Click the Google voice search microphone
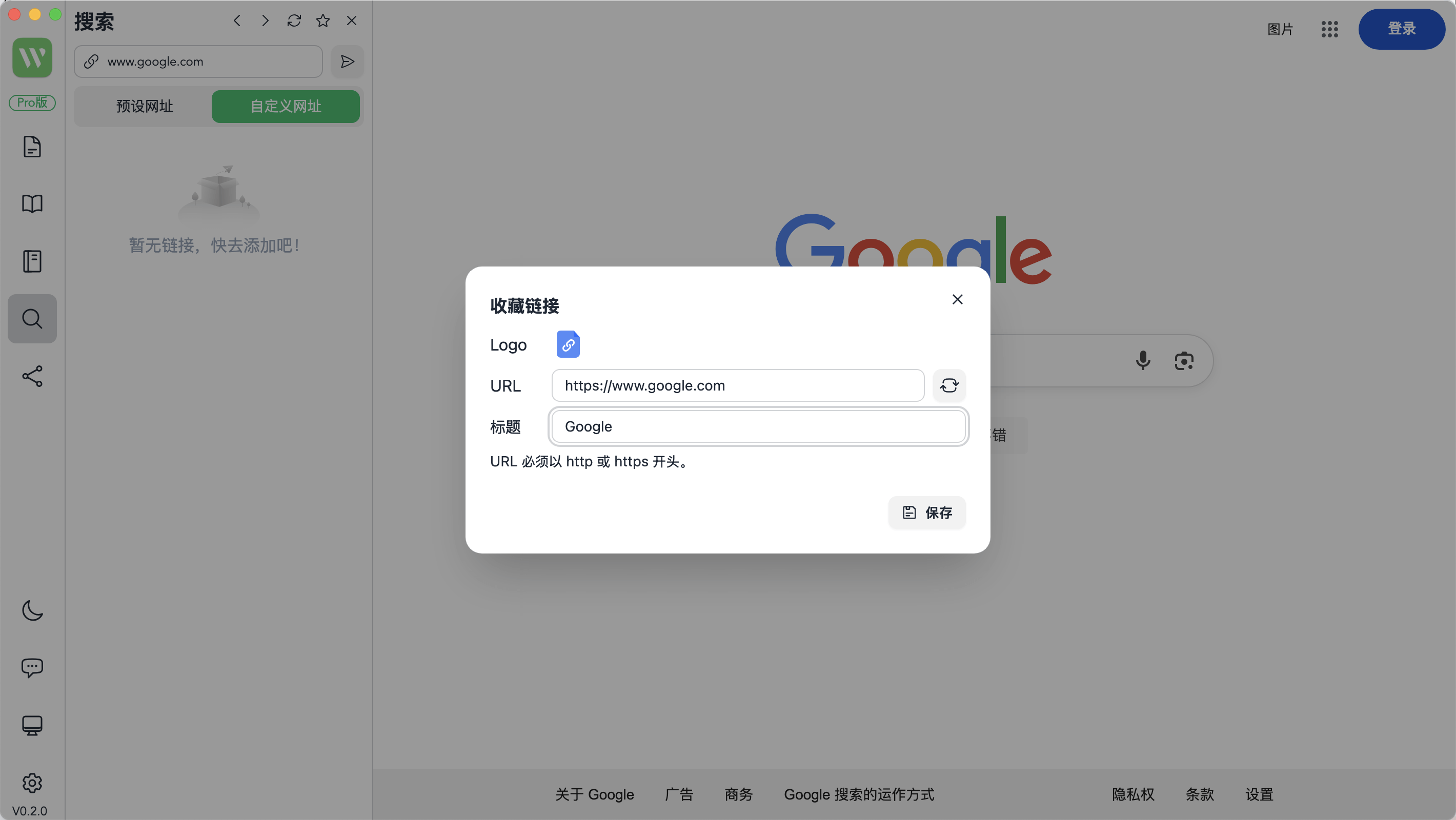 (1143, 361)
